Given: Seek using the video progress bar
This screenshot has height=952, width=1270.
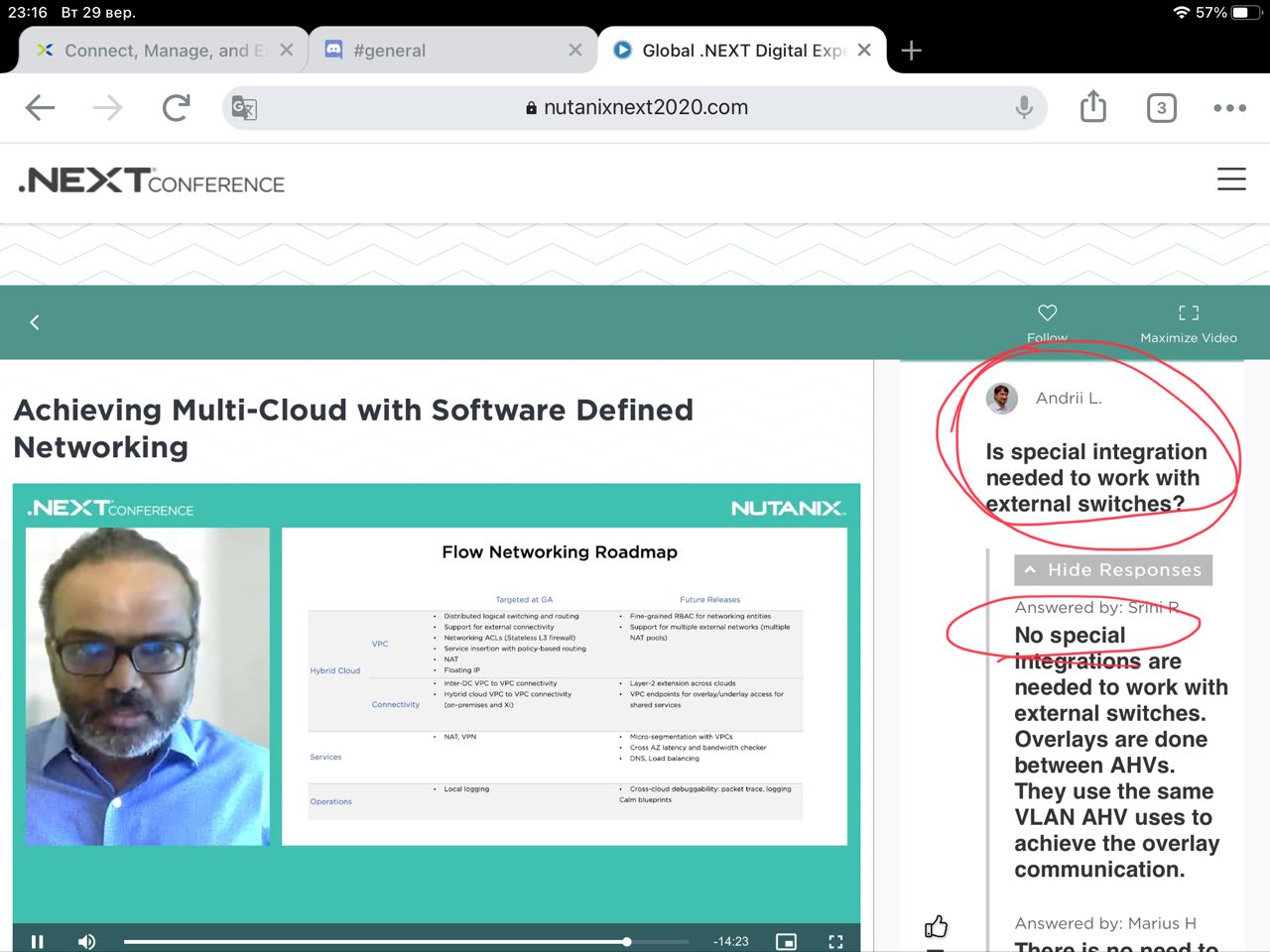Looking at the screenshot, I should [x=406, y=941].
